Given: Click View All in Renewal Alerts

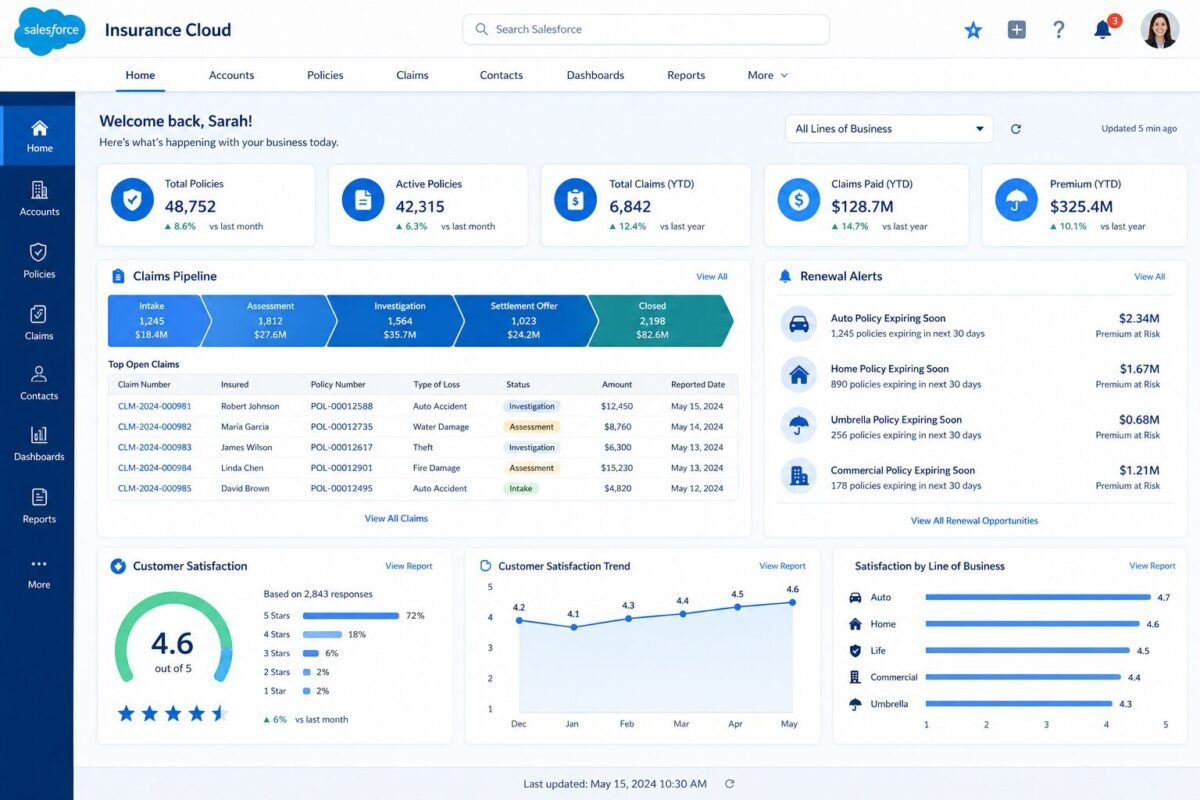Looking at the screenshot, I should pyautogui.click(x=1149, y=277).
